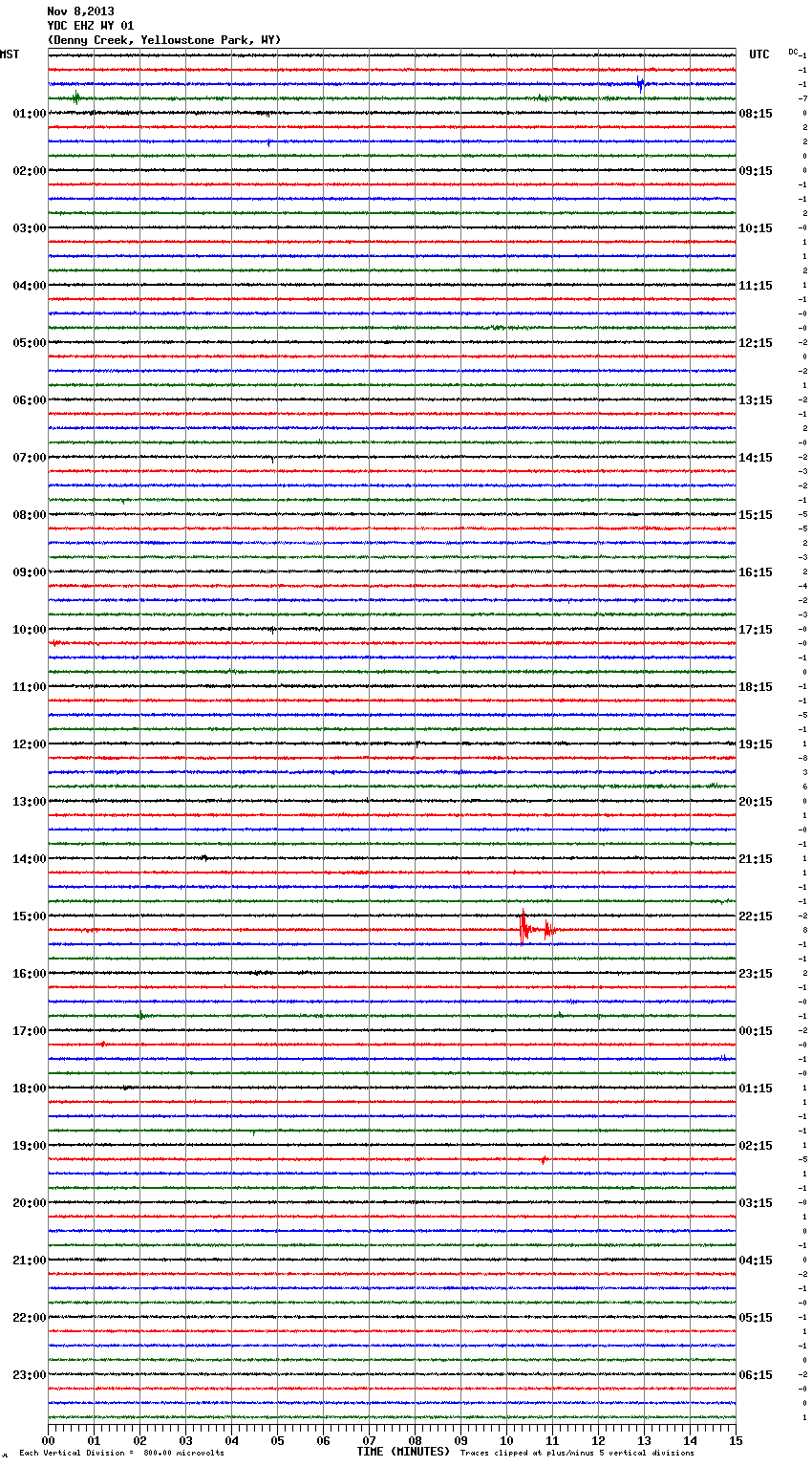This screenshot has width=812, height=1466.
Task: Click the "02:15" UTC time label
Action: coord(756,1146)
